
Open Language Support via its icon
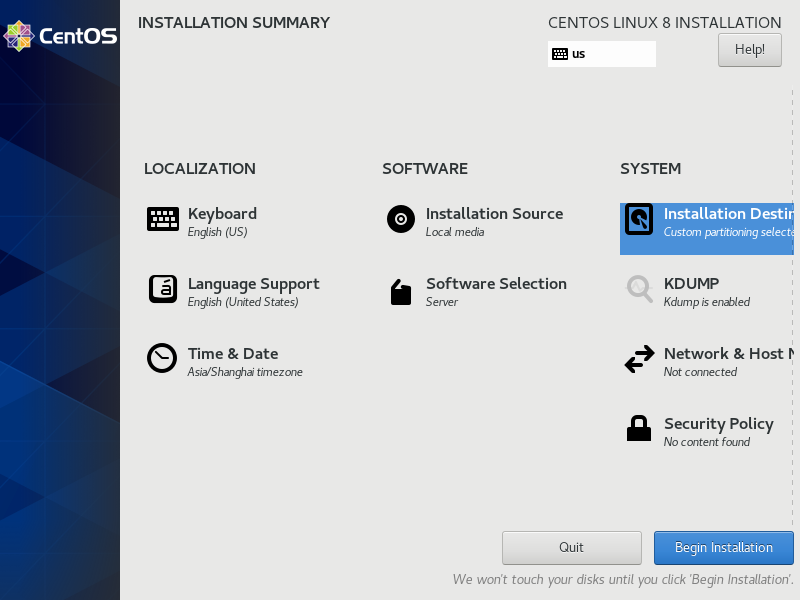coord(163,289)
